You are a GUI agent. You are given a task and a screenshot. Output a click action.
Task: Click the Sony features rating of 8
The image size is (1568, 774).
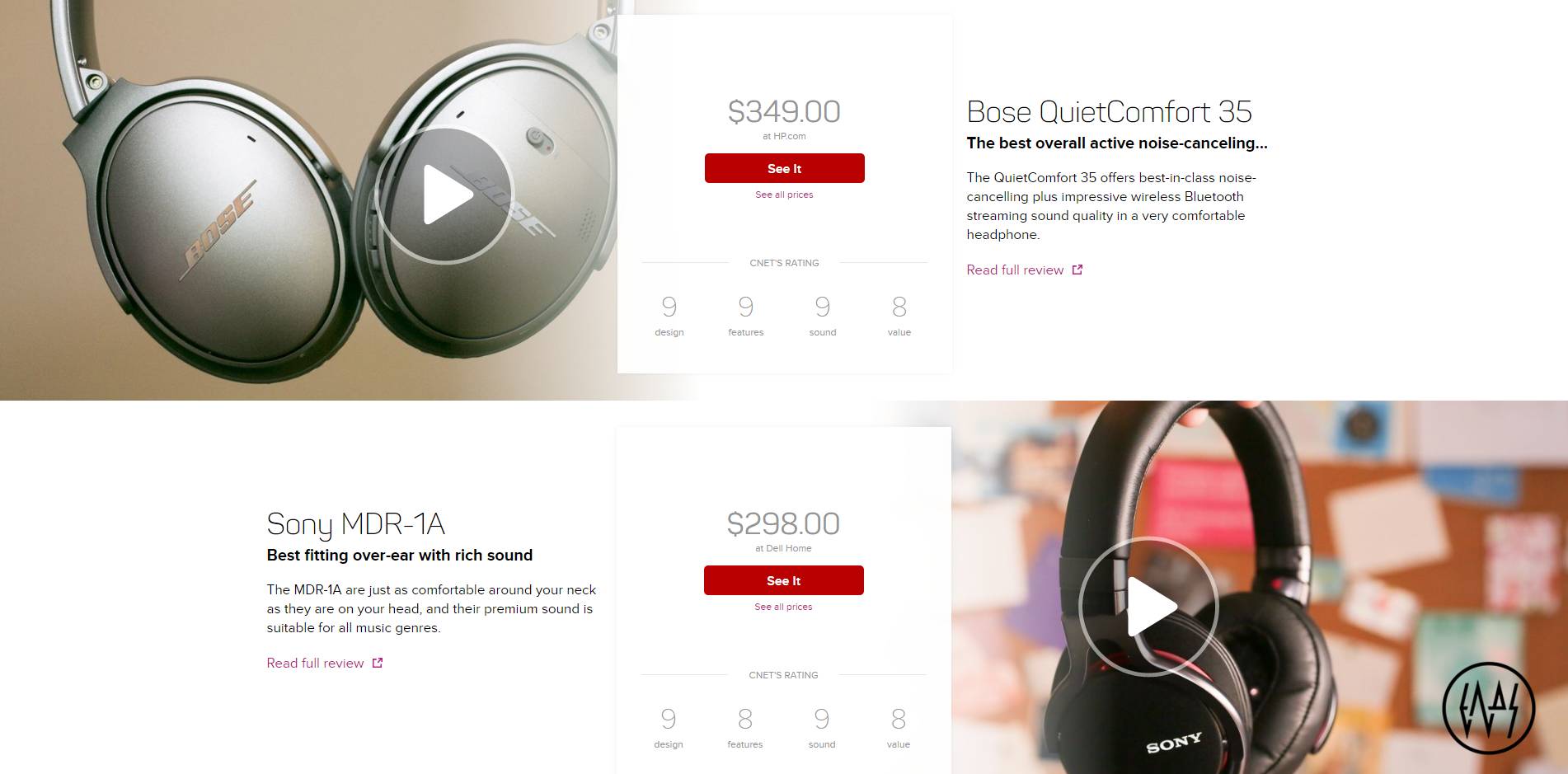click(x=745, y=719)
